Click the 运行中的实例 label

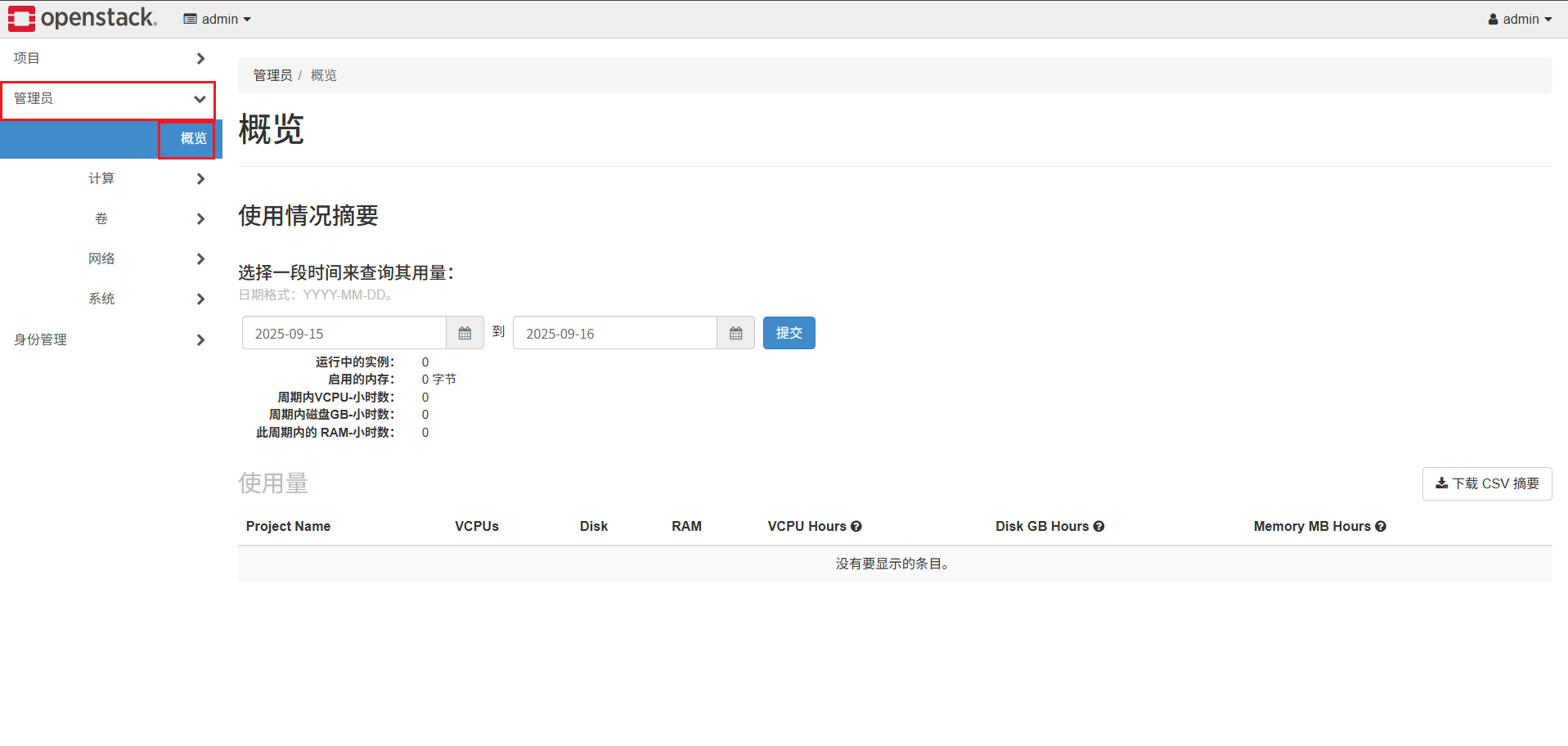tap(355, 362)
